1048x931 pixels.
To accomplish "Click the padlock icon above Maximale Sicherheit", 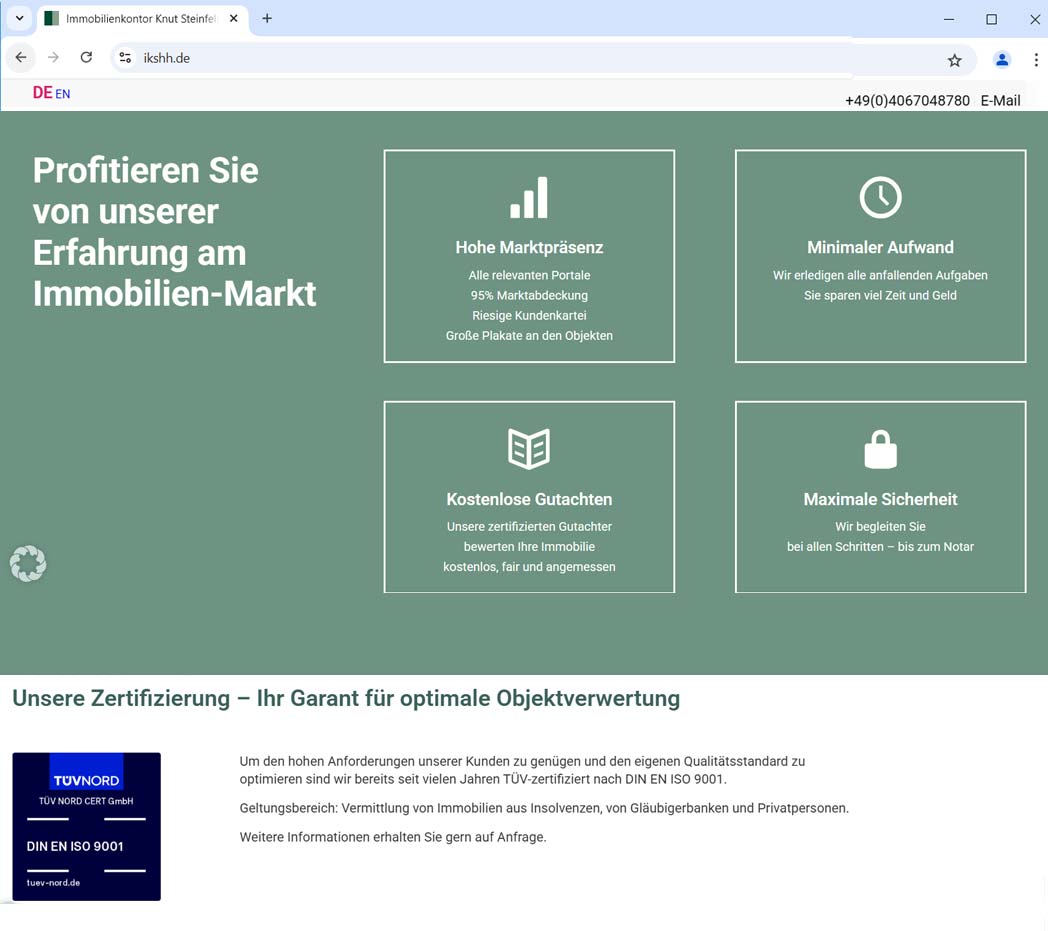I will coord(880,450).
